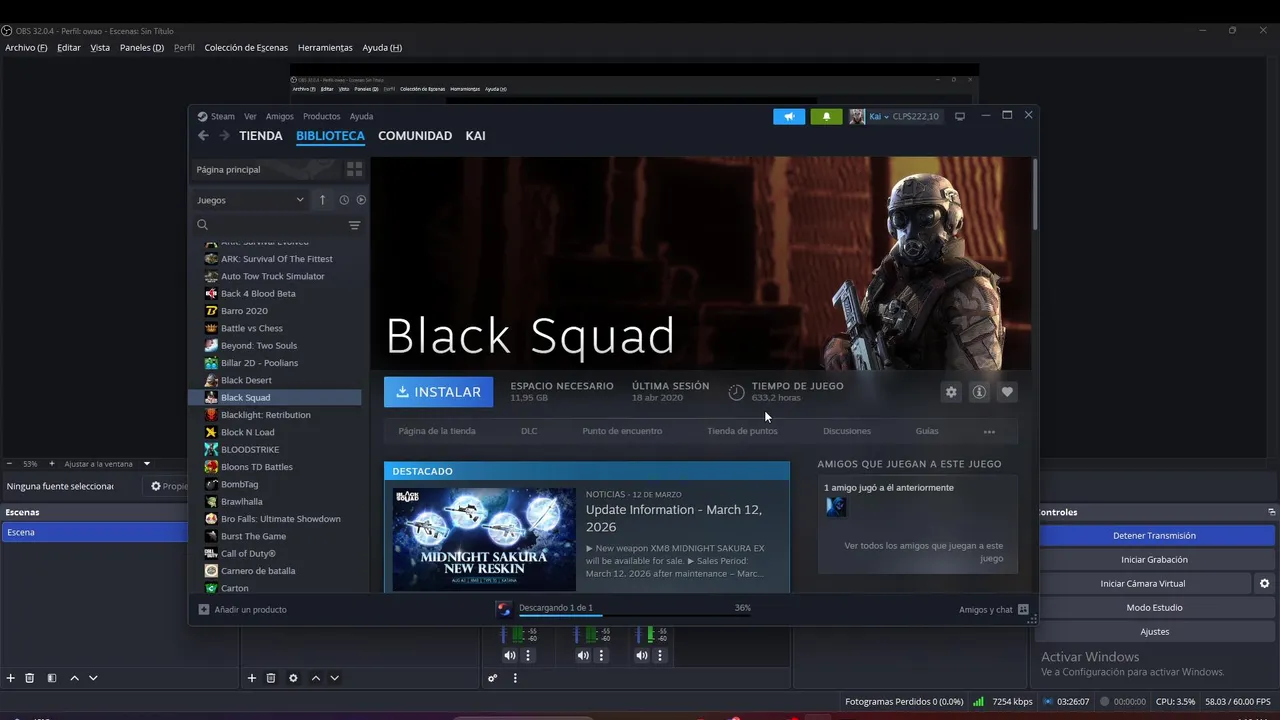Image resolution: width=1280 pixels, height=720 pixels.
Task: Expand the Juegos library dropdown
Action: (x=251, y=200)
